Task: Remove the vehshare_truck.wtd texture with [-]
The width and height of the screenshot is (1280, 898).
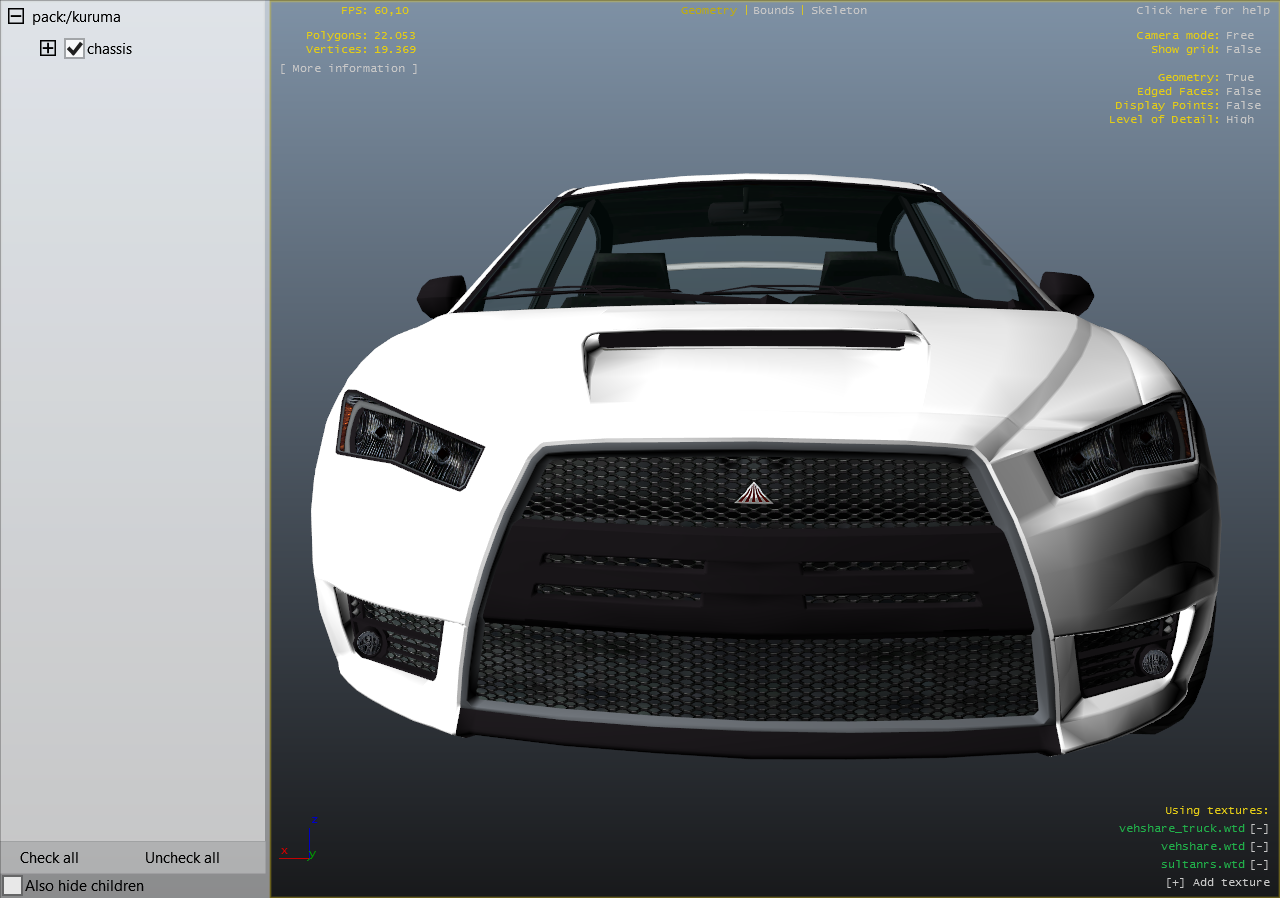Action: [x=1259, y=828]
